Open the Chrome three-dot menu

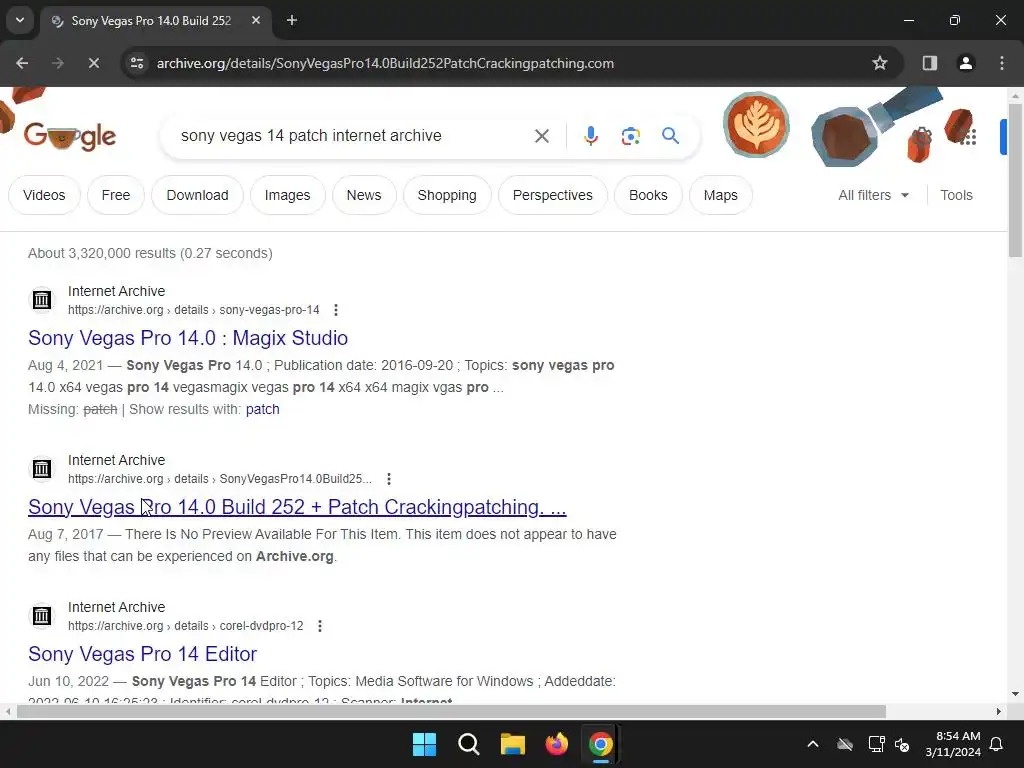tap(1002, 63)
